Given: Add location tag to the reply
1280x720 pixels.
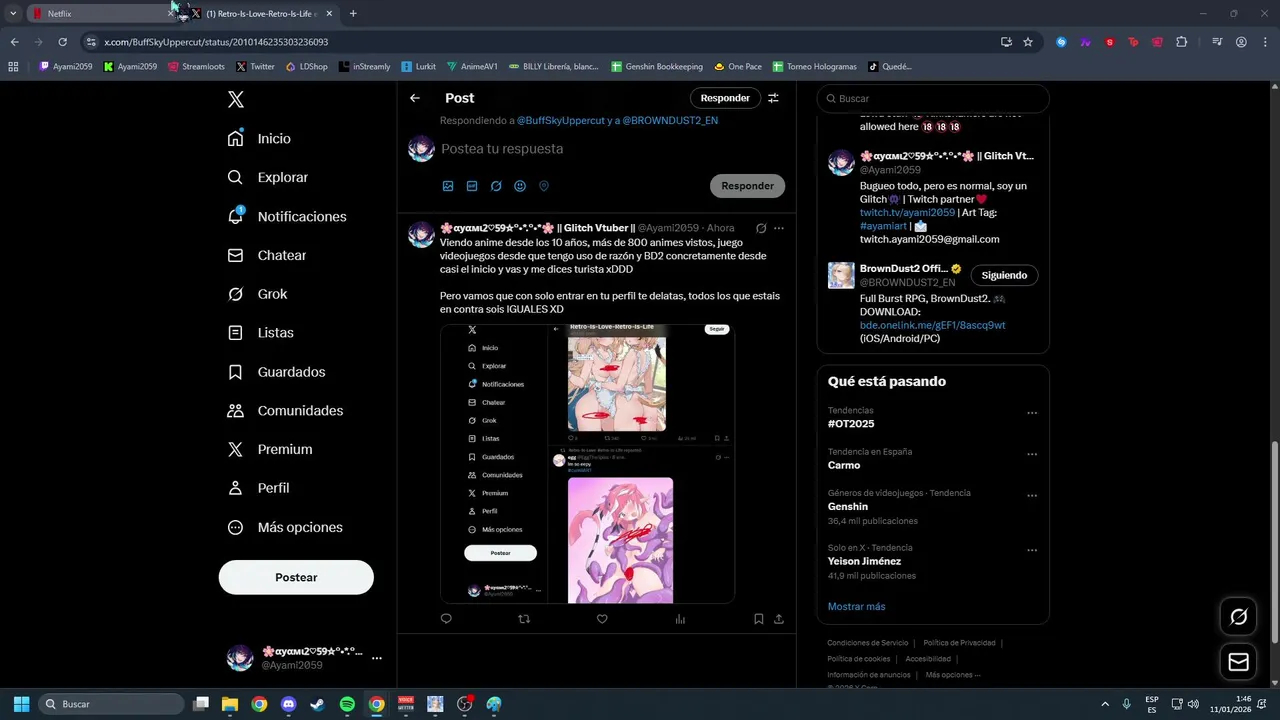Looking at the screenshot, I should click(544, 186).
